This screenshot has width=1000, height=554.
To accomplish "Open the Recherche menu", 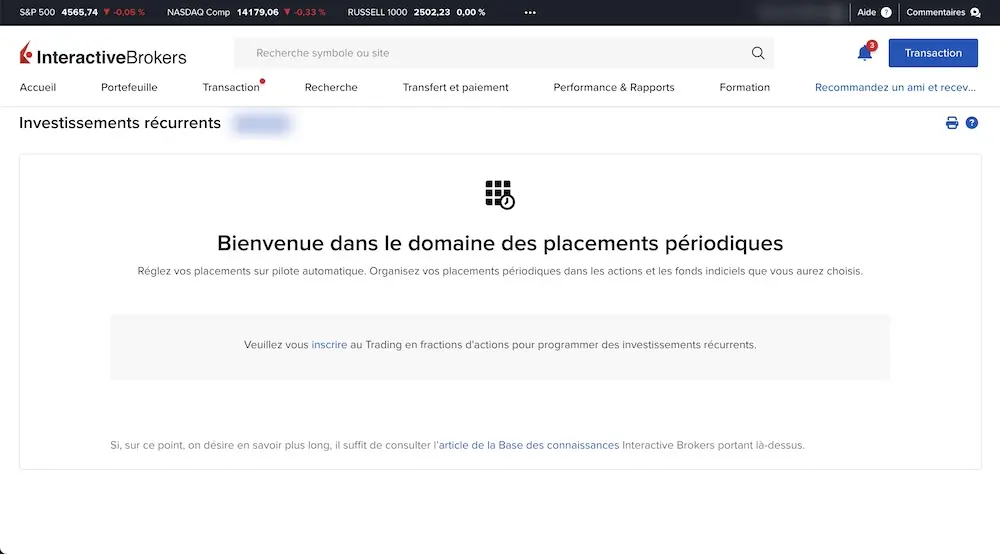I will click(331, 87).
